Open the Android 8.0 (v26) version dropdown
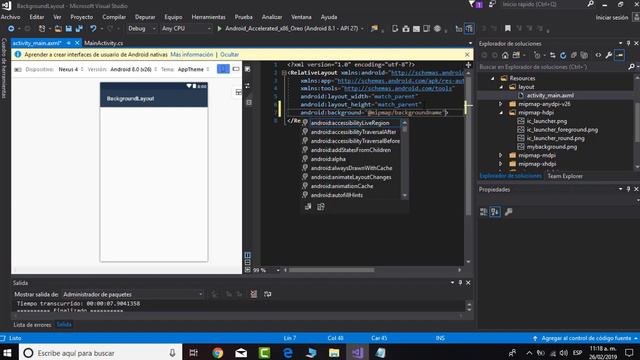Viewport: 640px width, 360px height. click(133, 69)
